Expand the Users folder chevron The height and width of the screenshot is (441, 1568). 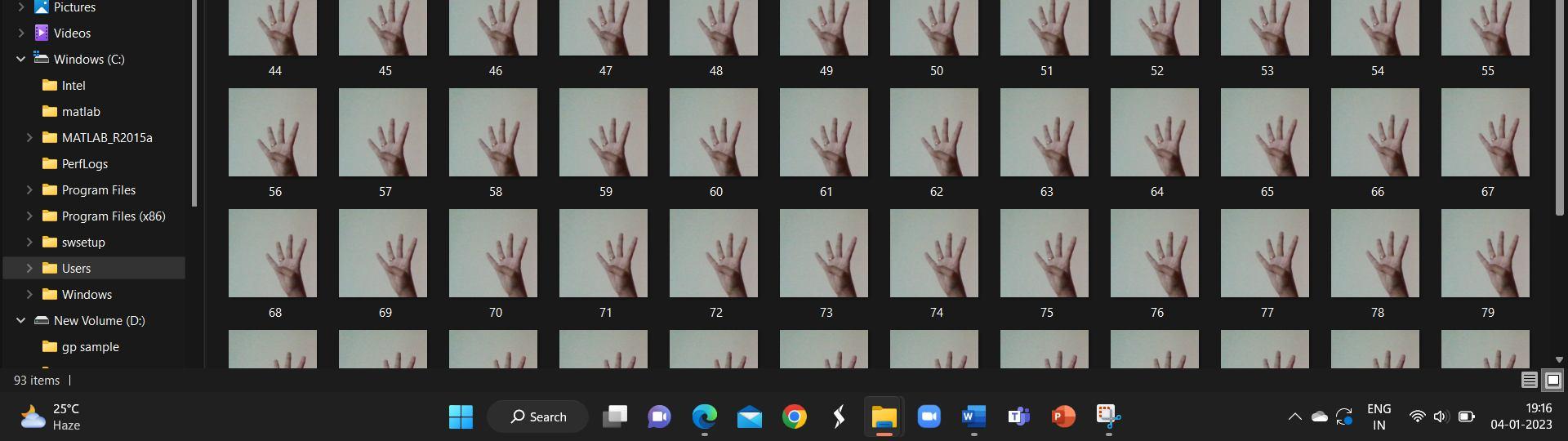click(29, 269)
